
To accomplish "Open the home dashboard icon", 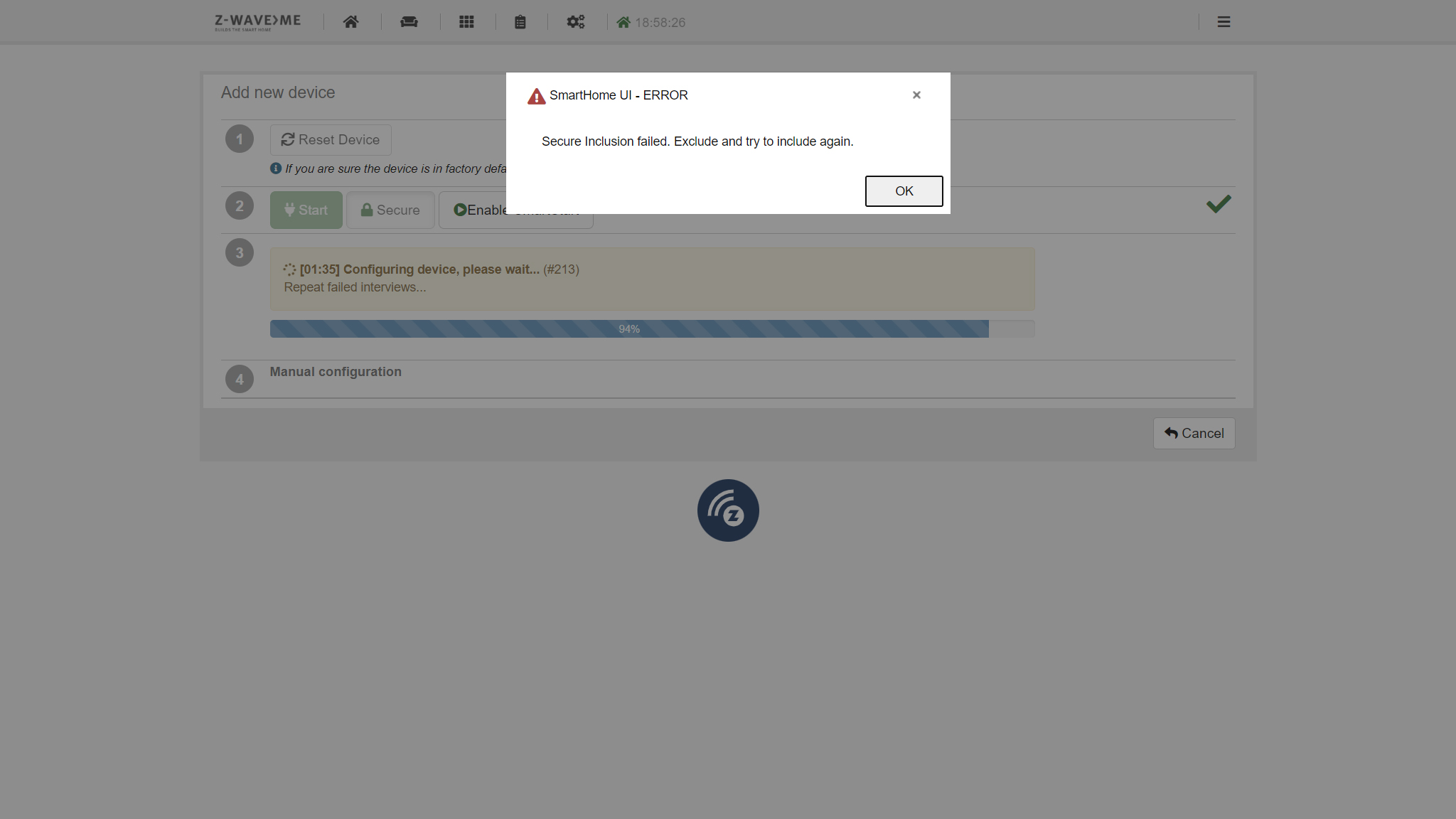I will tap(350, 22).
